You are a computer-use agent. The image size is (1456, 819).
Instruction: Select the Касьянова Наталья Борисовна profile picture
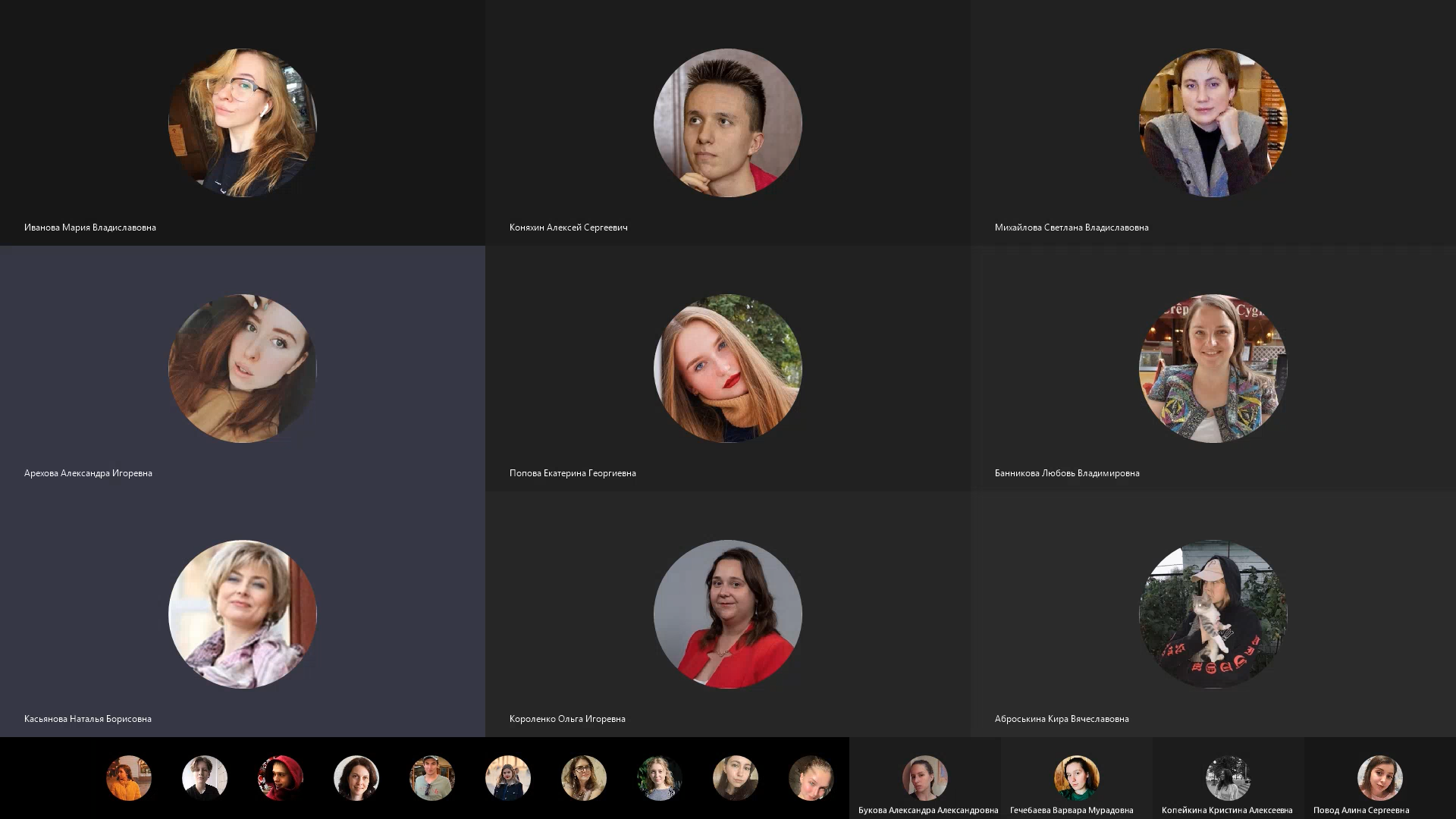coord(243,614)
